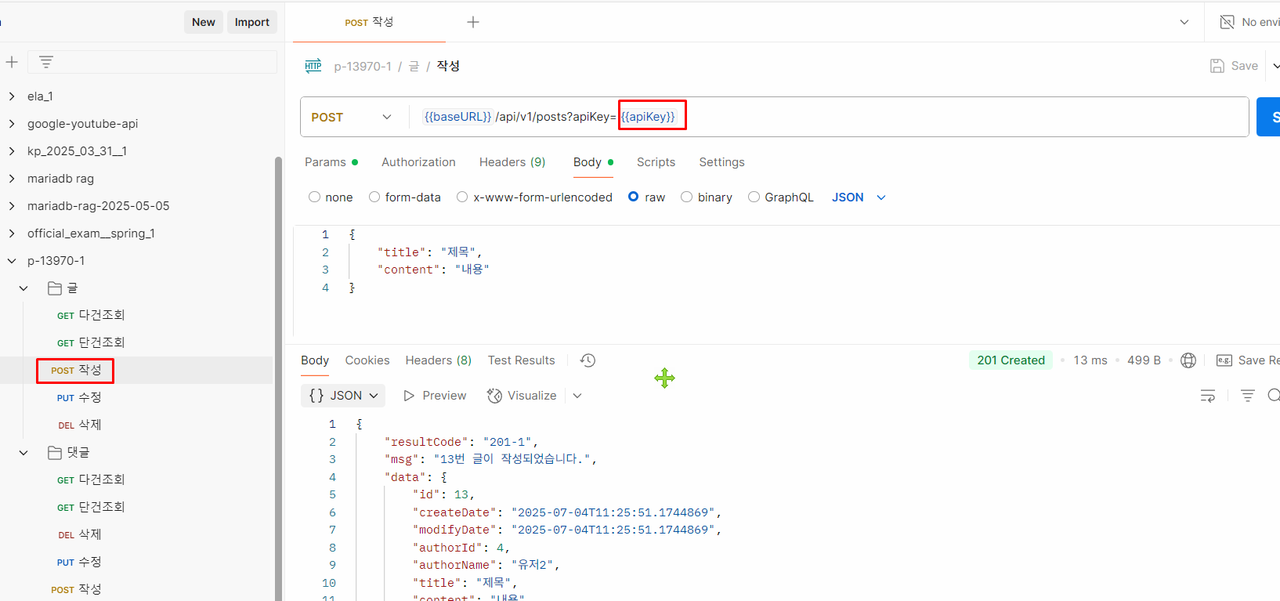This screenshot has width=1280, height=601.
Task: Open GET 다건조회 under 글 folder
Action: pos(90,315)
